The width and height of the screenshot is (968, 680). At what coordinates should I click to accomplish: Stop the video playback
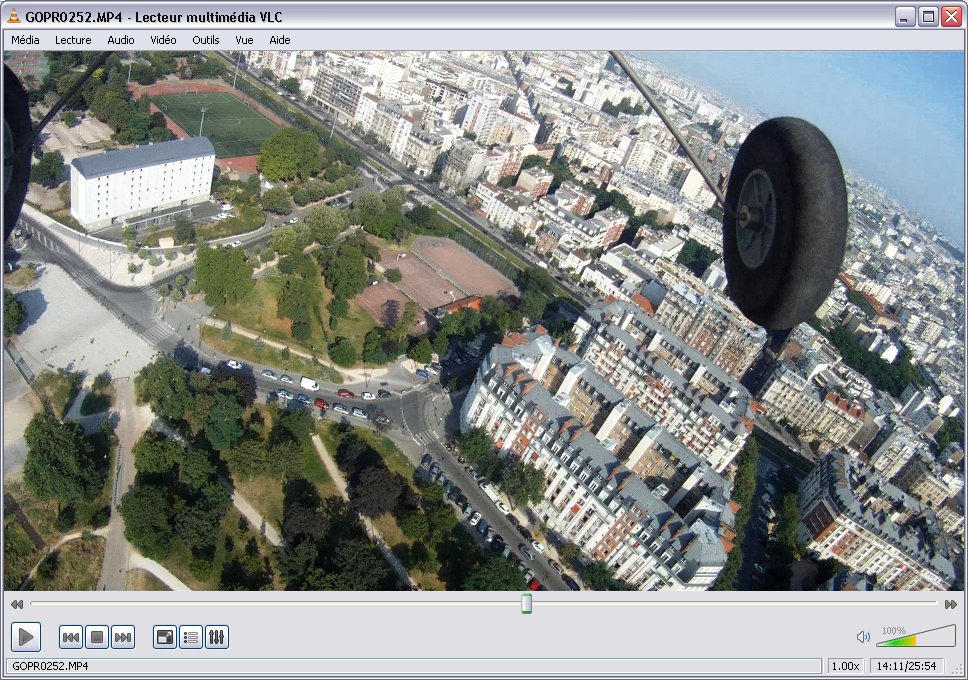pos(97,637)
